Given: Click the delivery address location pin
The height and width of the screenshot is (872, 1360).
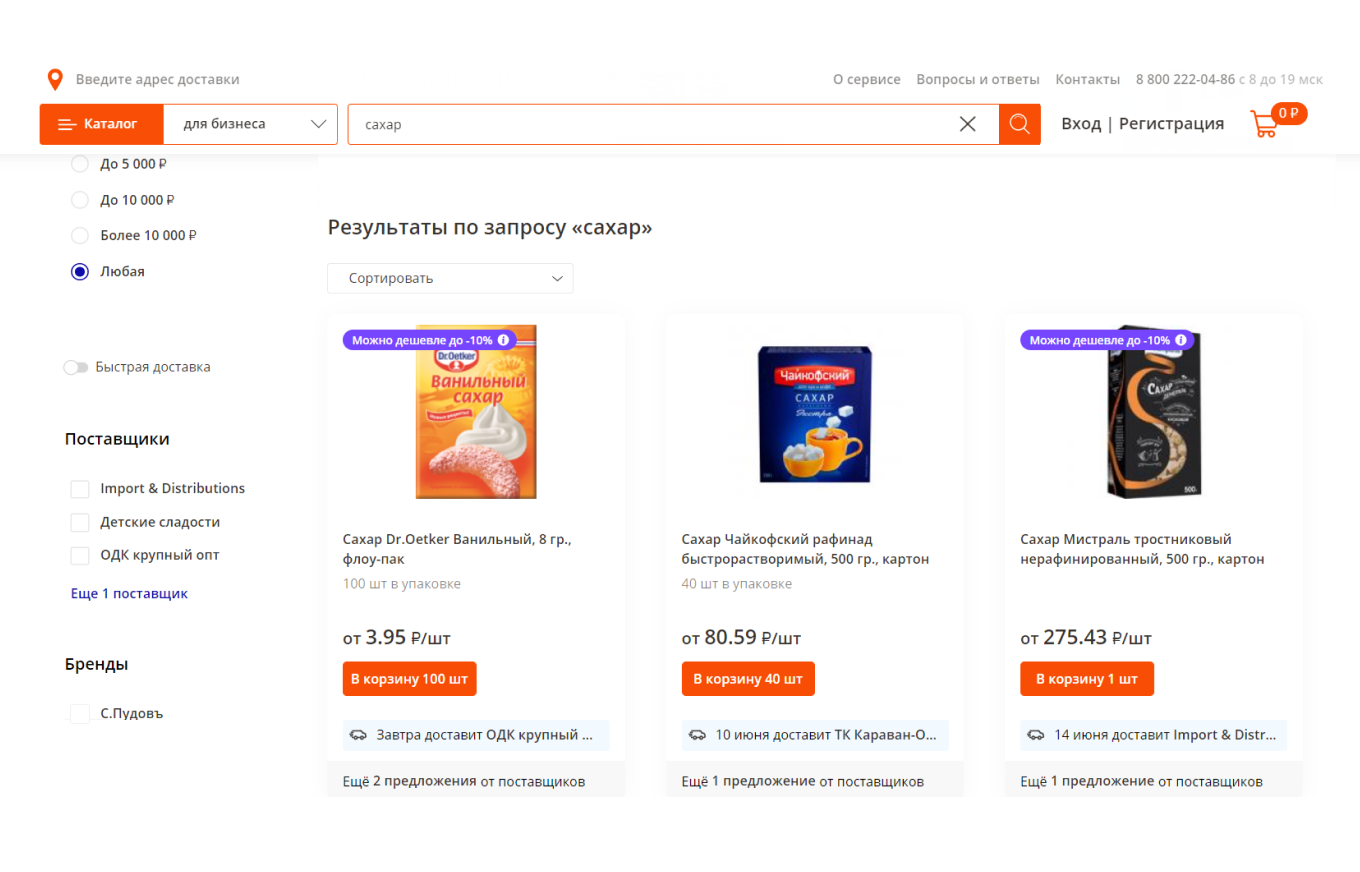Looking at the screenshot, I should tap(55, 80).
